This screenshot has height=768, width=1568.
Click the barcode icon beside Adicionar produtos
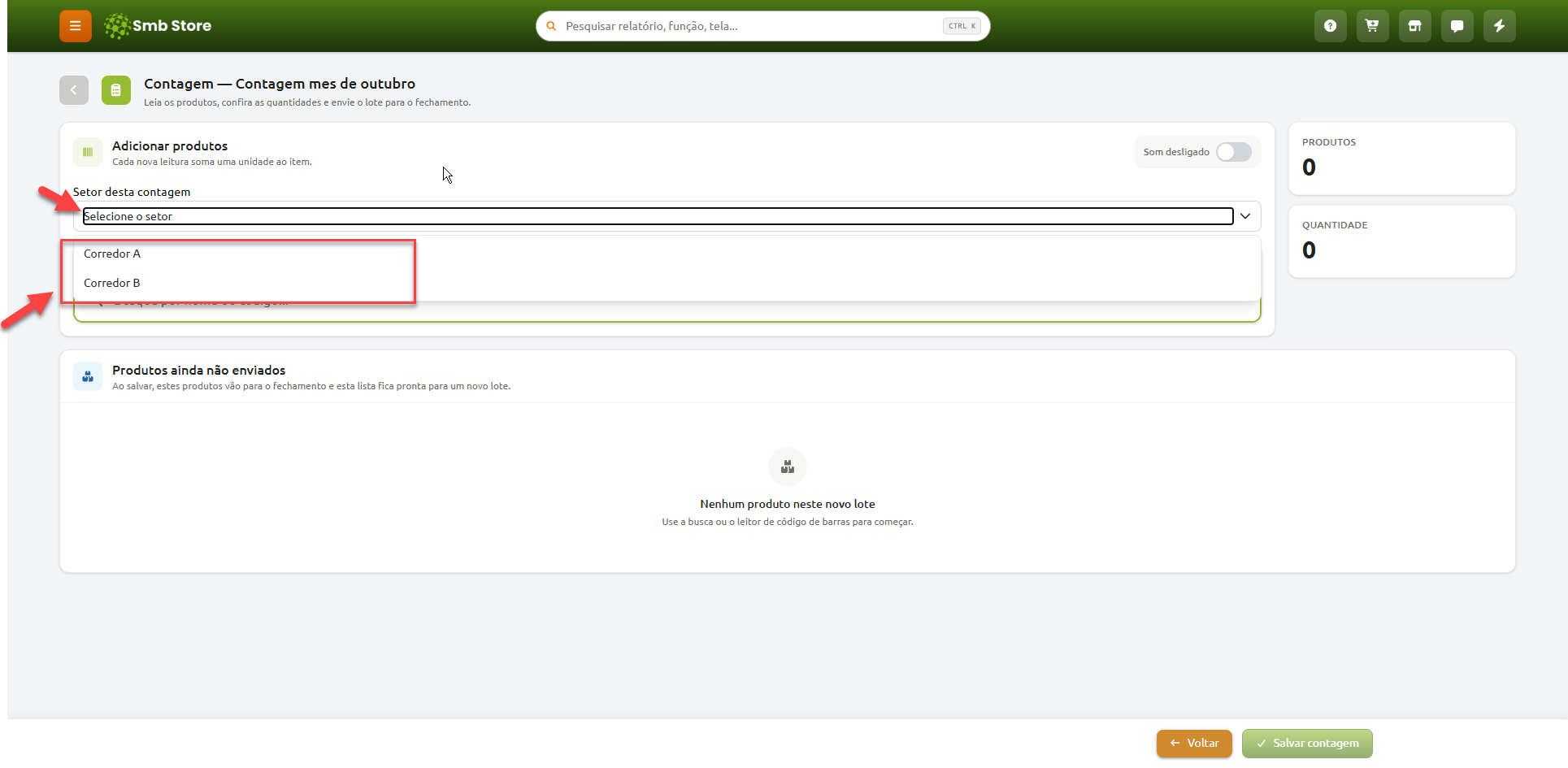pyautogui.click(x=88, y=152)
